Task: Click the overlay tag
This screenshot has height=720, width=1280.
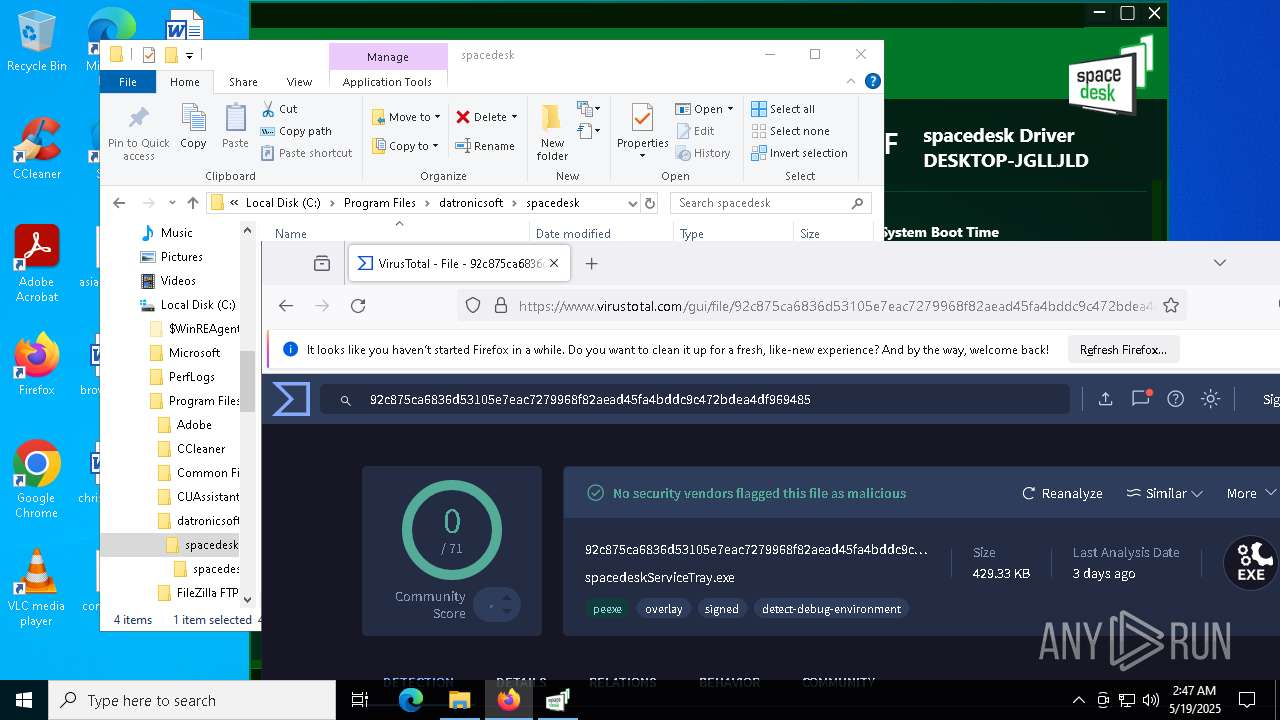Action: [663, 609]
